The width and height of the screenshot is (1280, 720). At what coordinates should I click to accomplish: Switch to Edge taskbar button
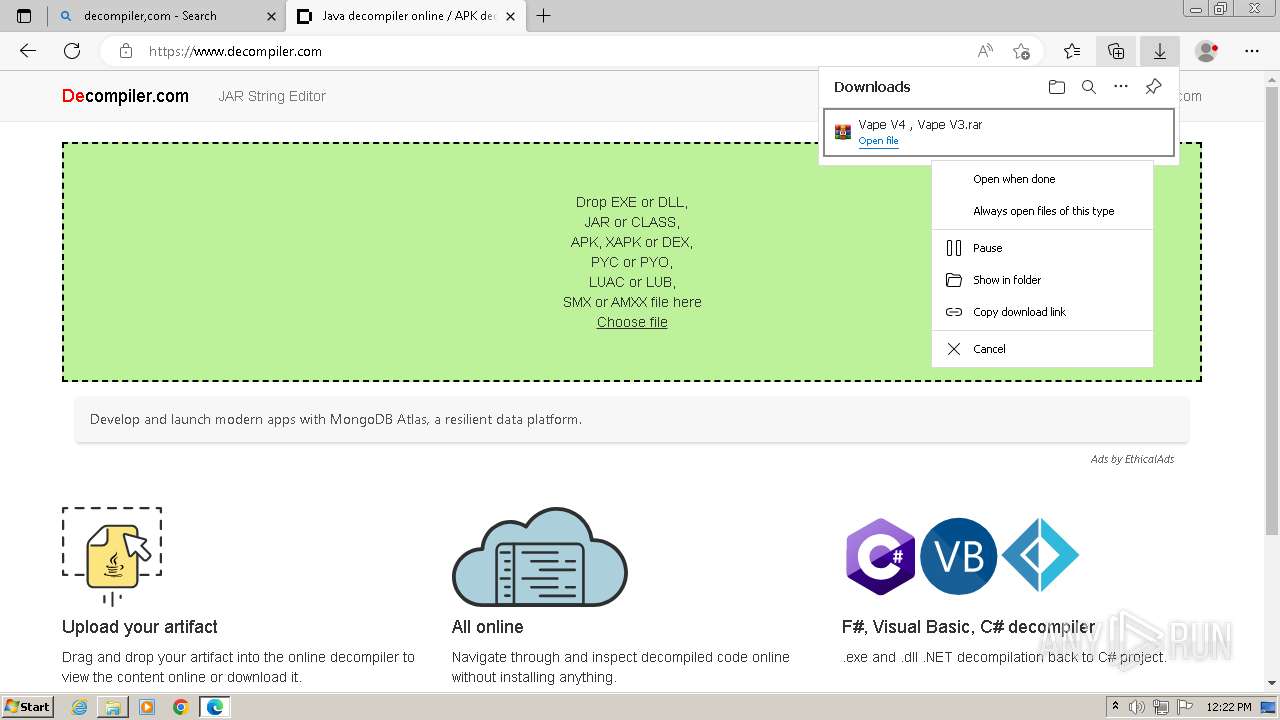215,707
